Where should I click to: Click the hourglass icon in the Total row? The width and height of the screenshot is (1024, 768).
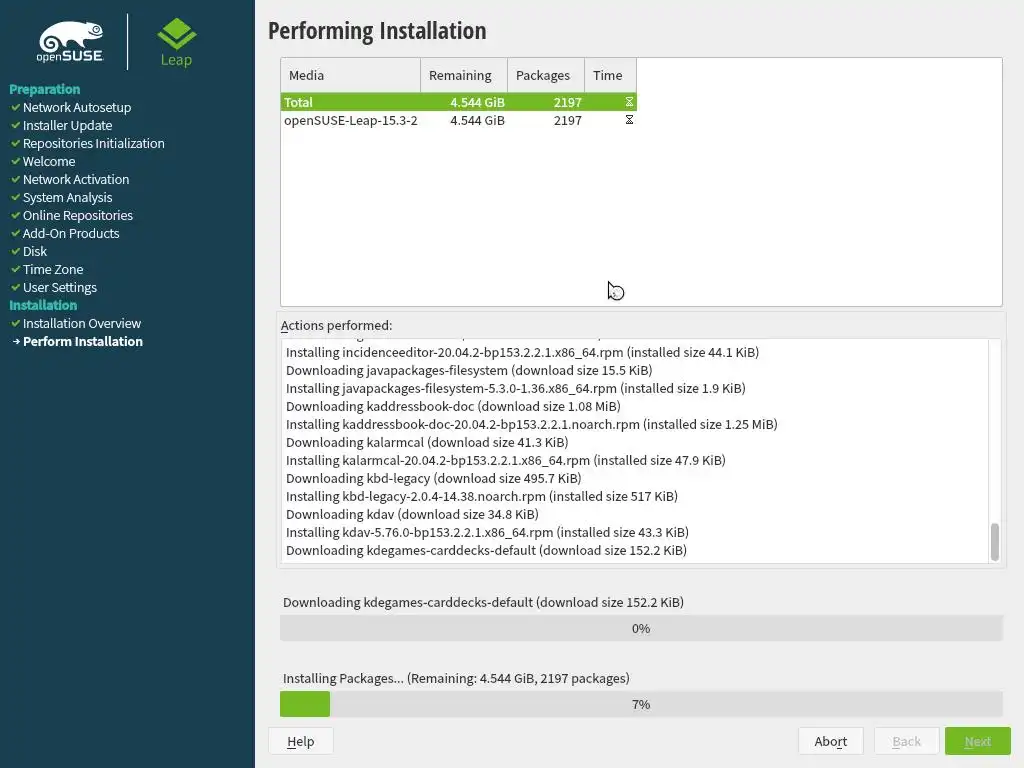coord(629,102)
